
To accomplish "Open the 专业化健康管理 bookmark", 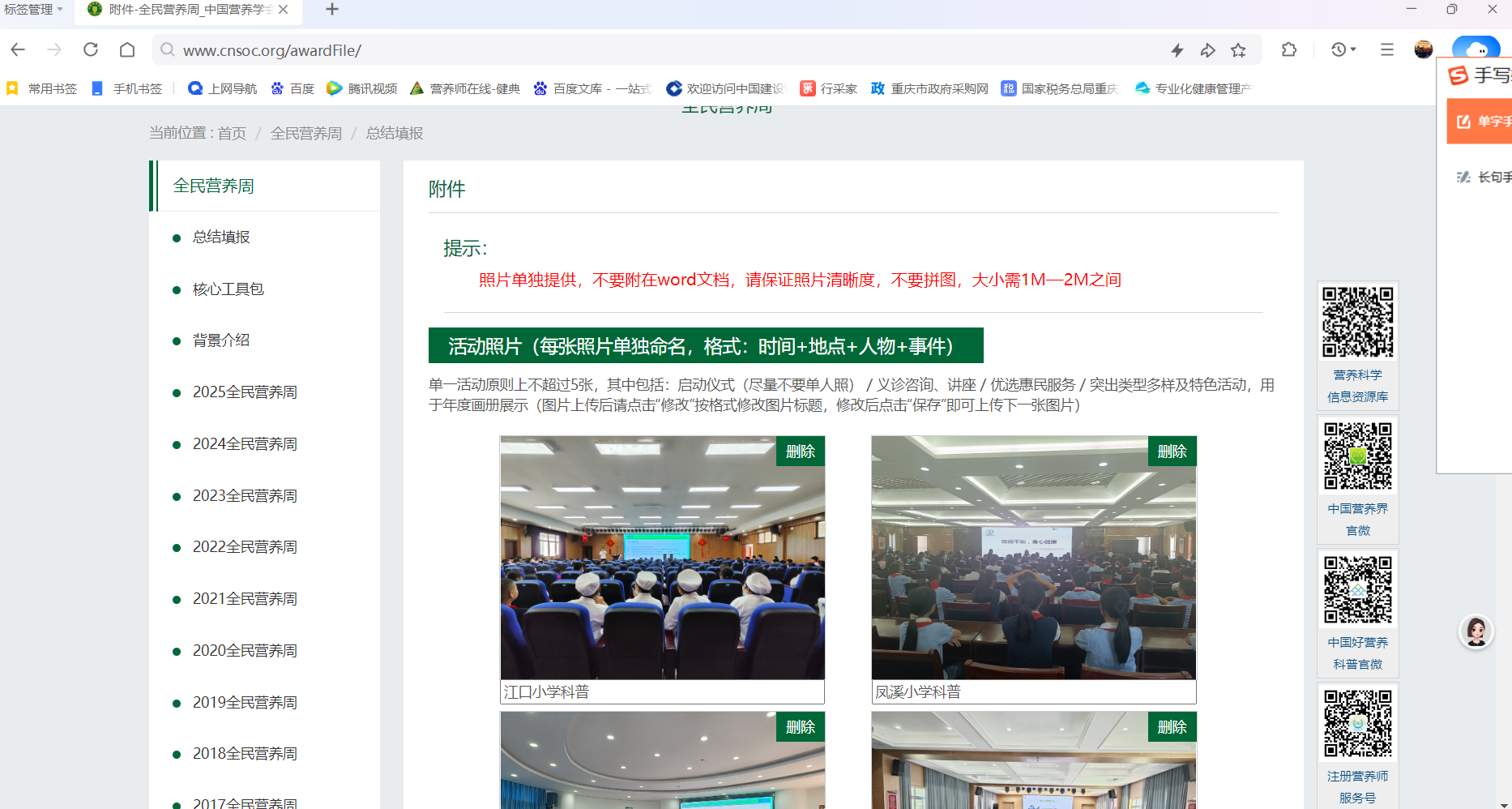I will point(1194,88).
